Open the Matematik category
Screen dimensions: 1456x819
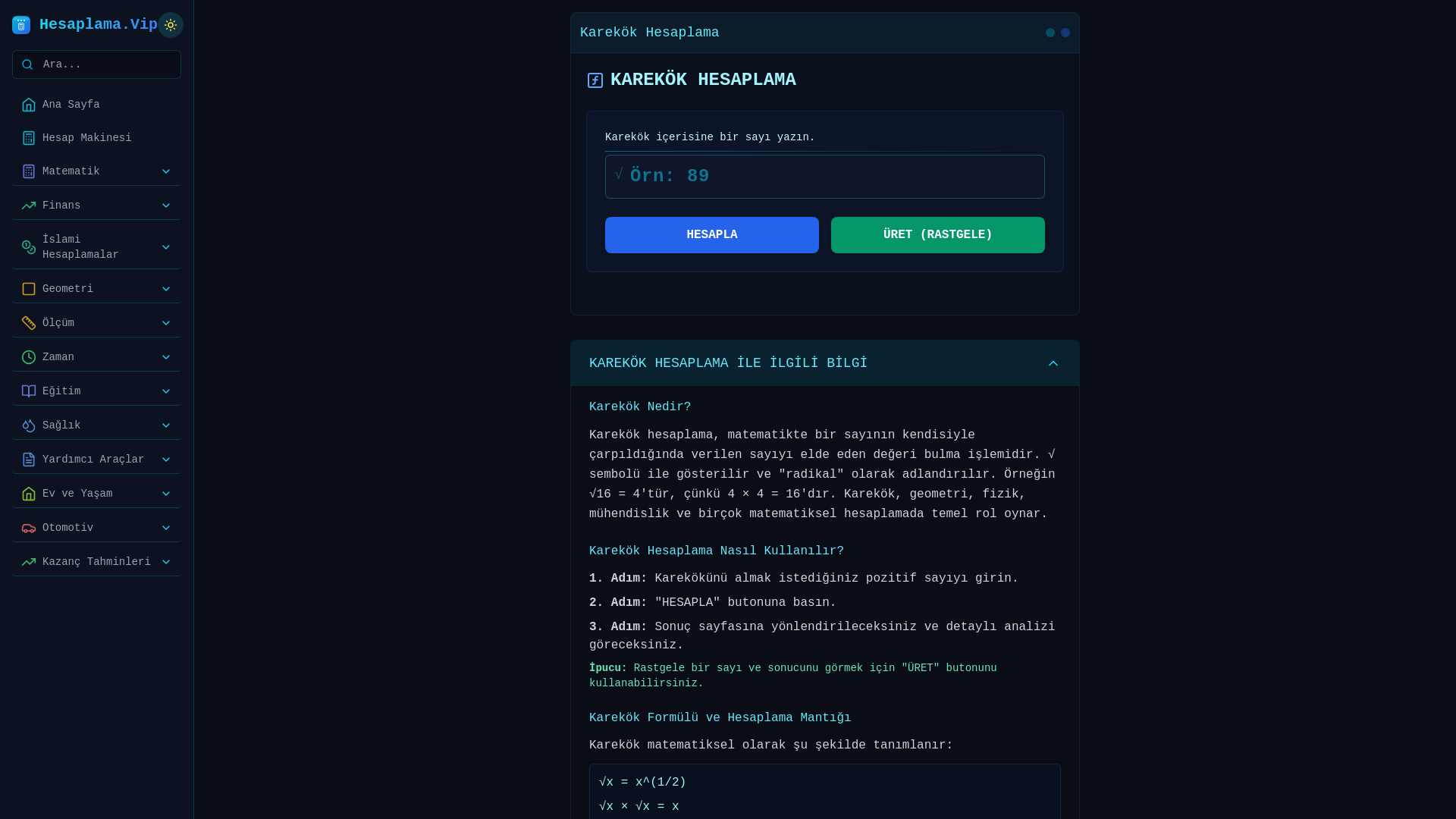point(96,171)
